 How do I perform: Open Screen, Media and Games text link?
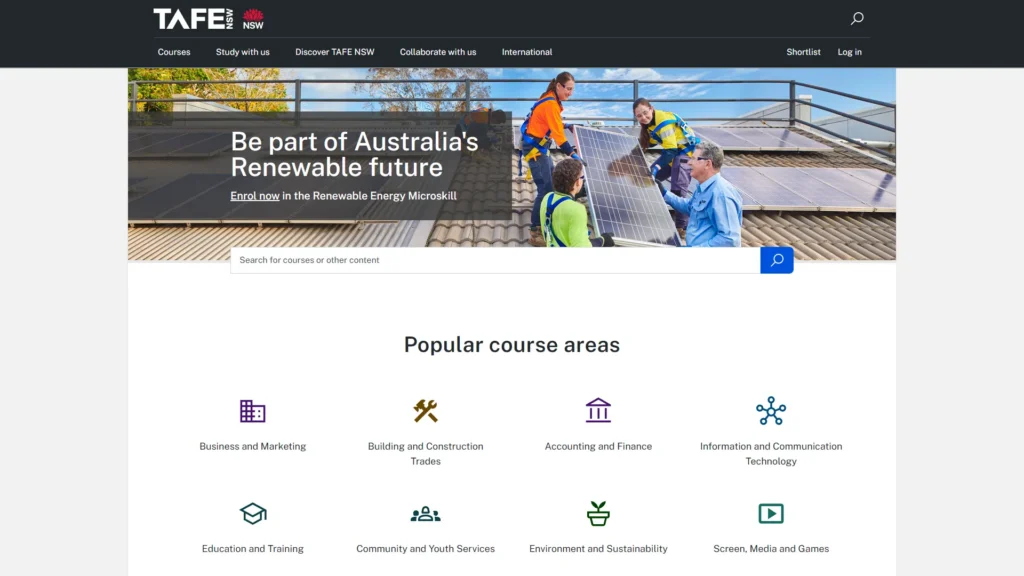(x=771, y=549)
